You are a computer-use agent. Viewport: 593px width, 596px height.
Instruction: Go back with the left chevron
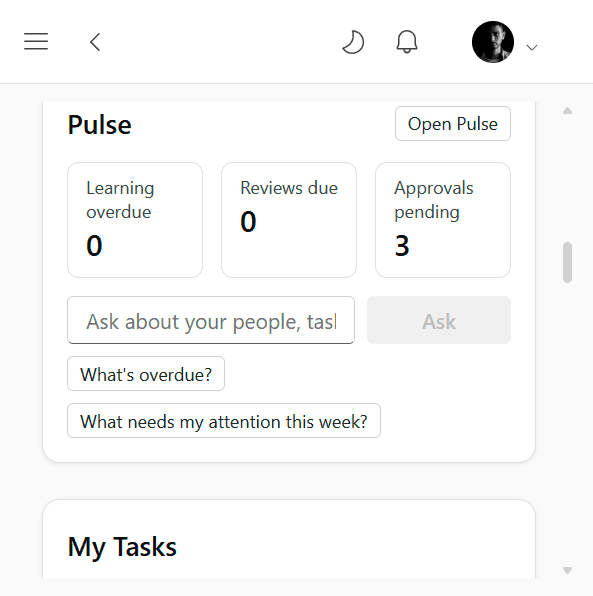point(95,42)
